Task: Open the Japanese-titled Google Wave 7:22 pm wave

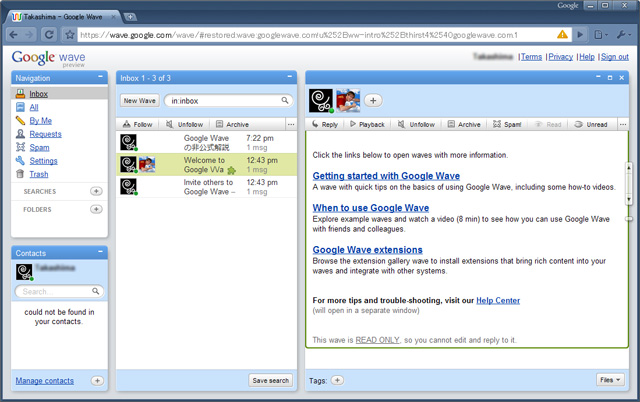Action: (206, 142)
